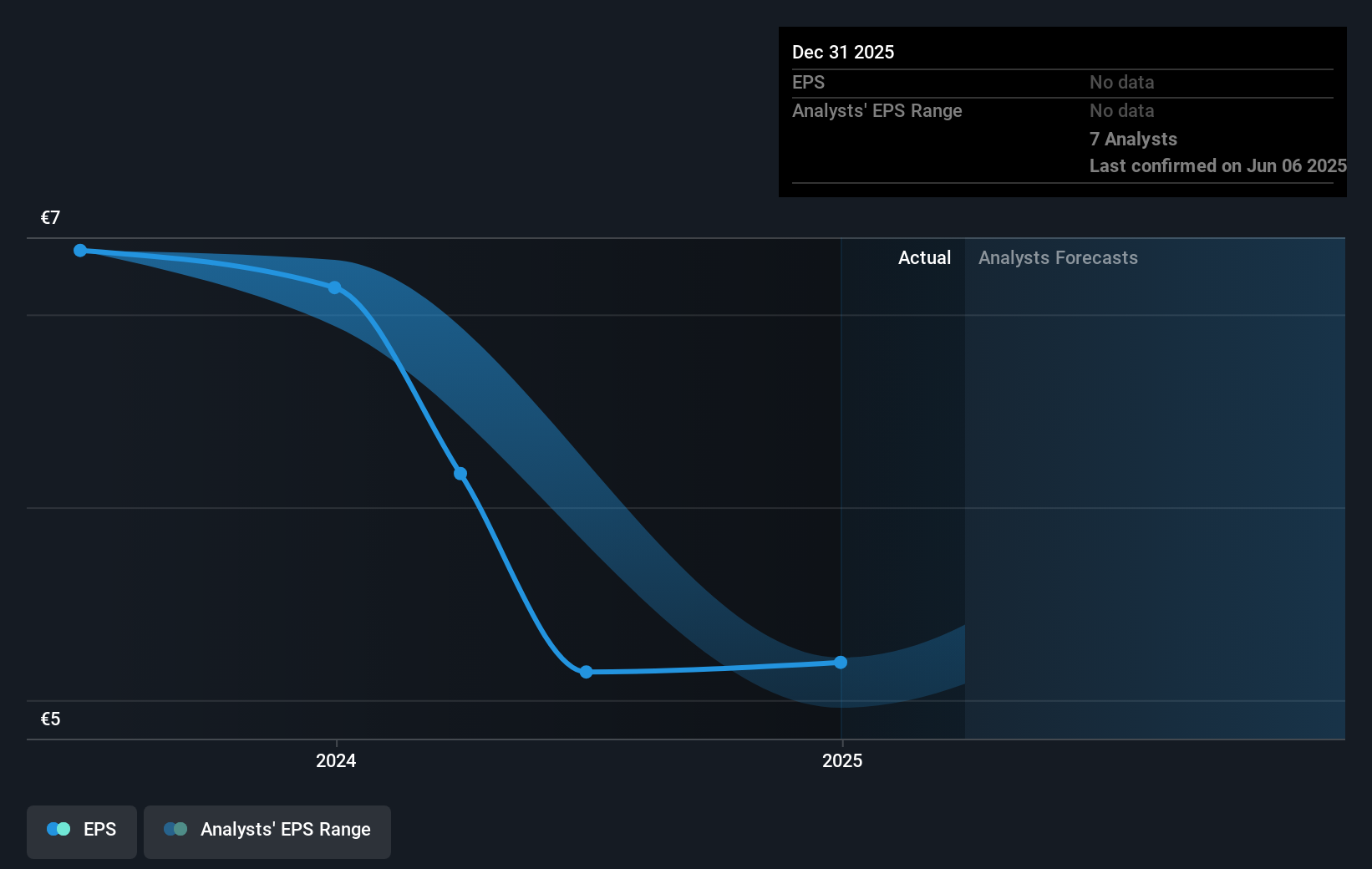Select the mid-2024 EPS data point on the steep decline
The height and width of the screenshot is (869, 1372).
[x=460, y=474]
